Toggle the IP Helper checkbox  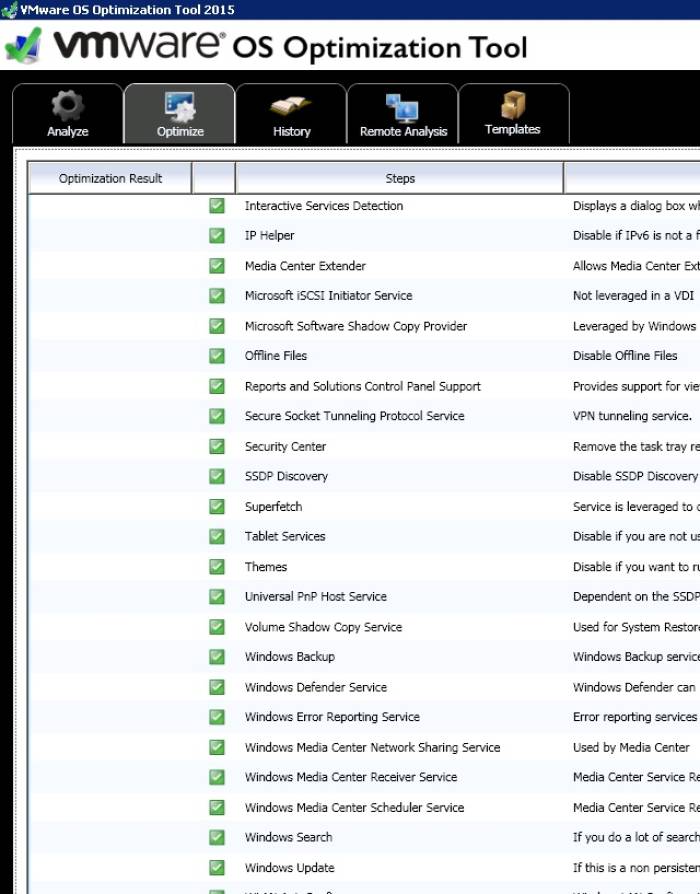click(217, 235)
